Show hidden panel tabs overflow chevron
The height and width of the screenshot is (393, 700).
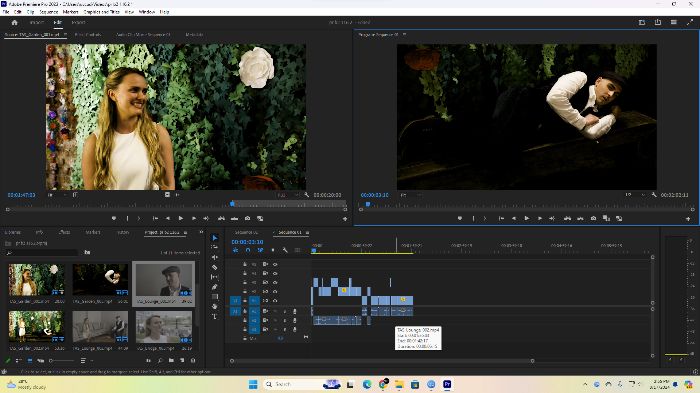[201, 233]
